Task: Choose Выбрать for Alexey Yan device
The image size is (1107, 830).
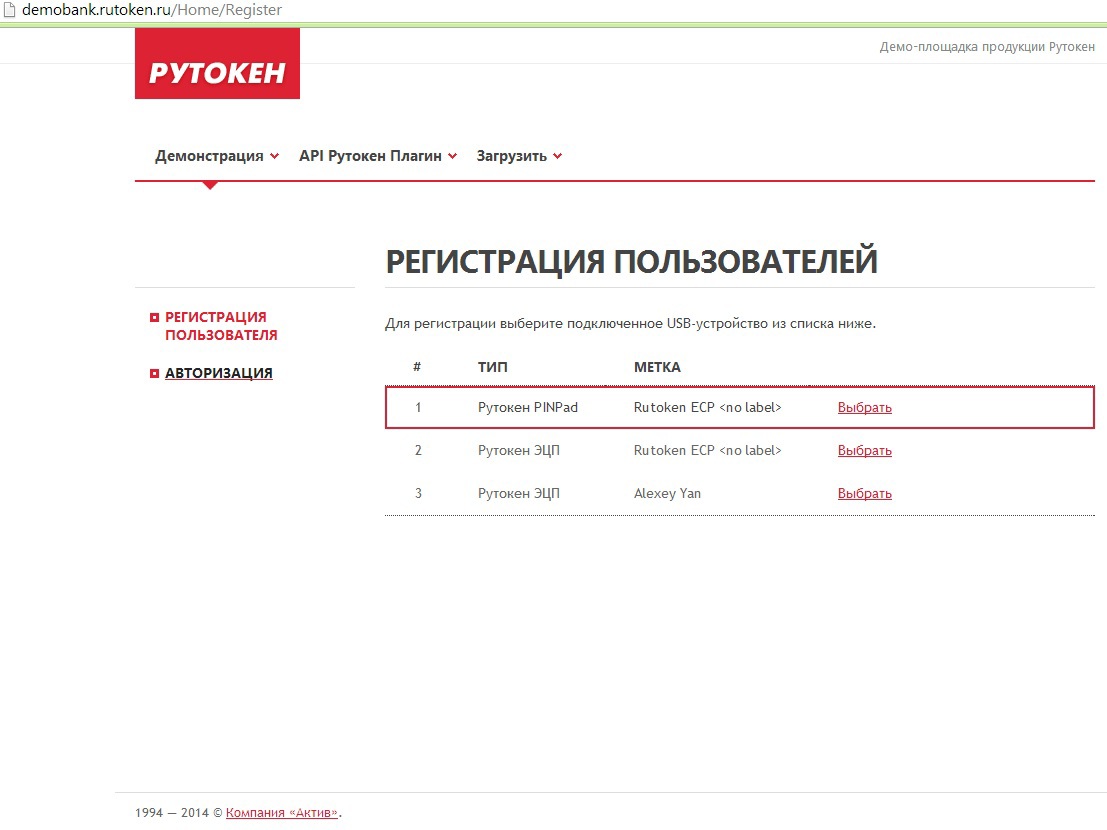Action: point(865,493)
